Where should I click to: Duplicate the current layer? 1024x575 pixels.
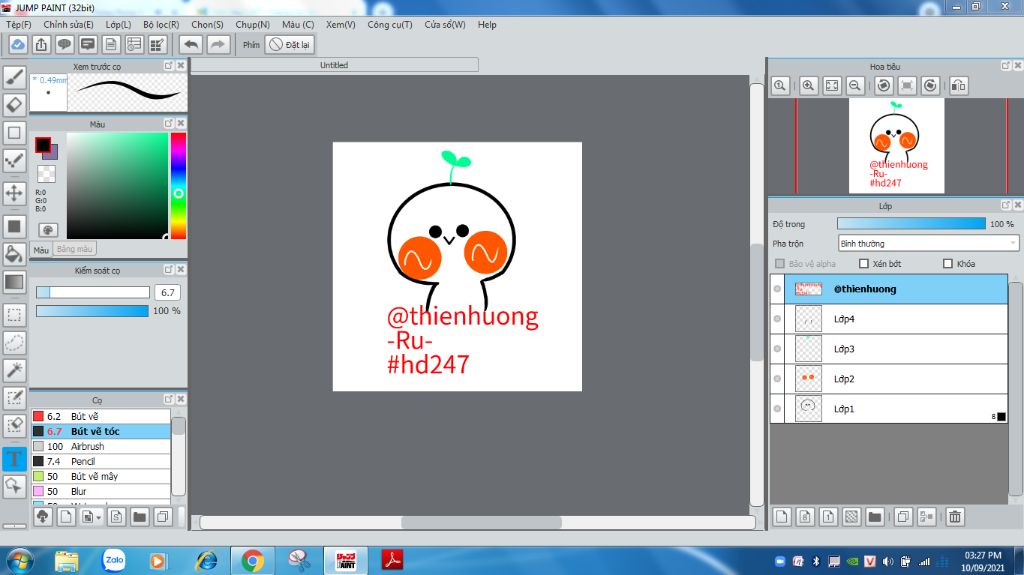pyautogui.click(x=903, y=517)
